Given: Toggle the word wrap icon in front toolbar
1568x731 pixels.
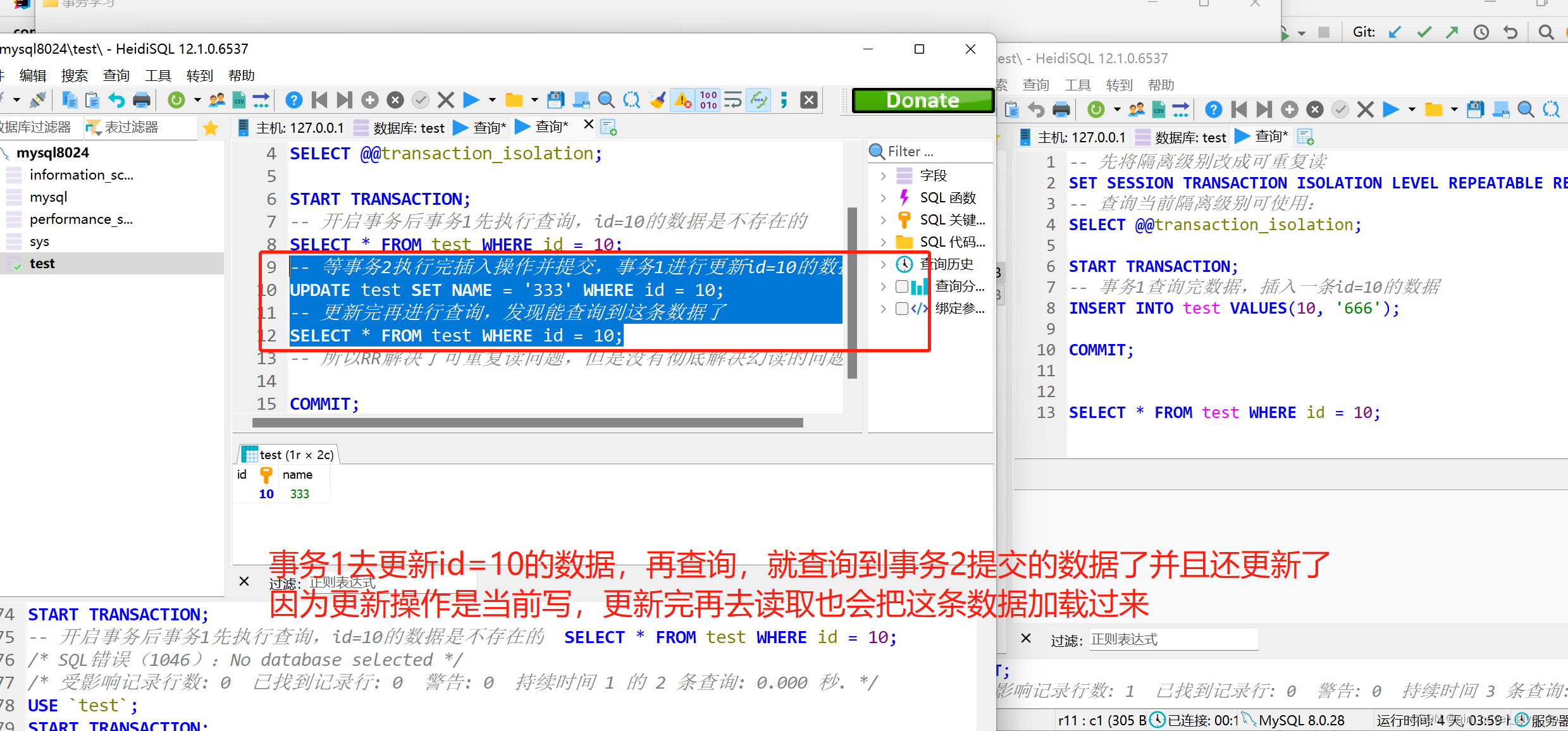Looking at the screenshot, I should pos(733,100).
